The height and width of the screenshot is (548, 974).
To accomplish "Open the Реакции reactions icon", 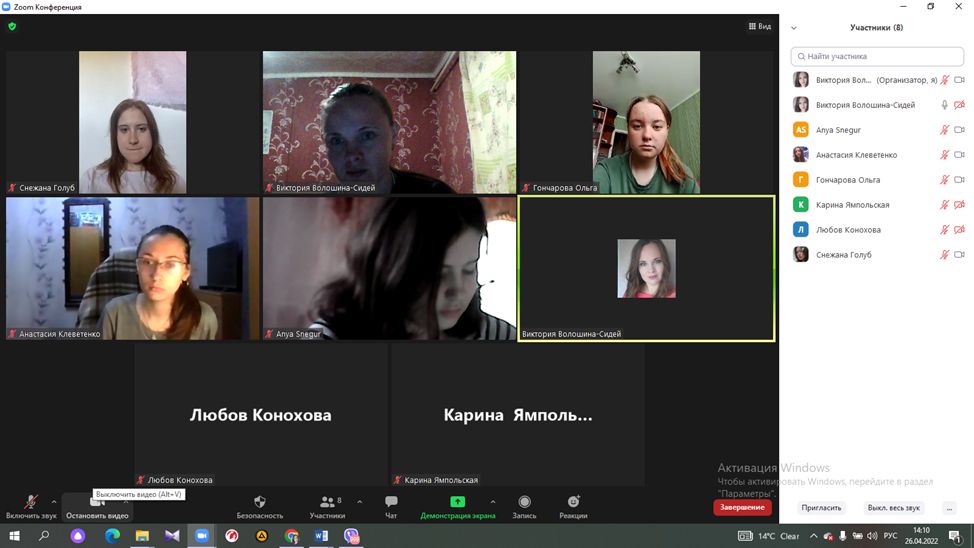I will tap(573, 502).
